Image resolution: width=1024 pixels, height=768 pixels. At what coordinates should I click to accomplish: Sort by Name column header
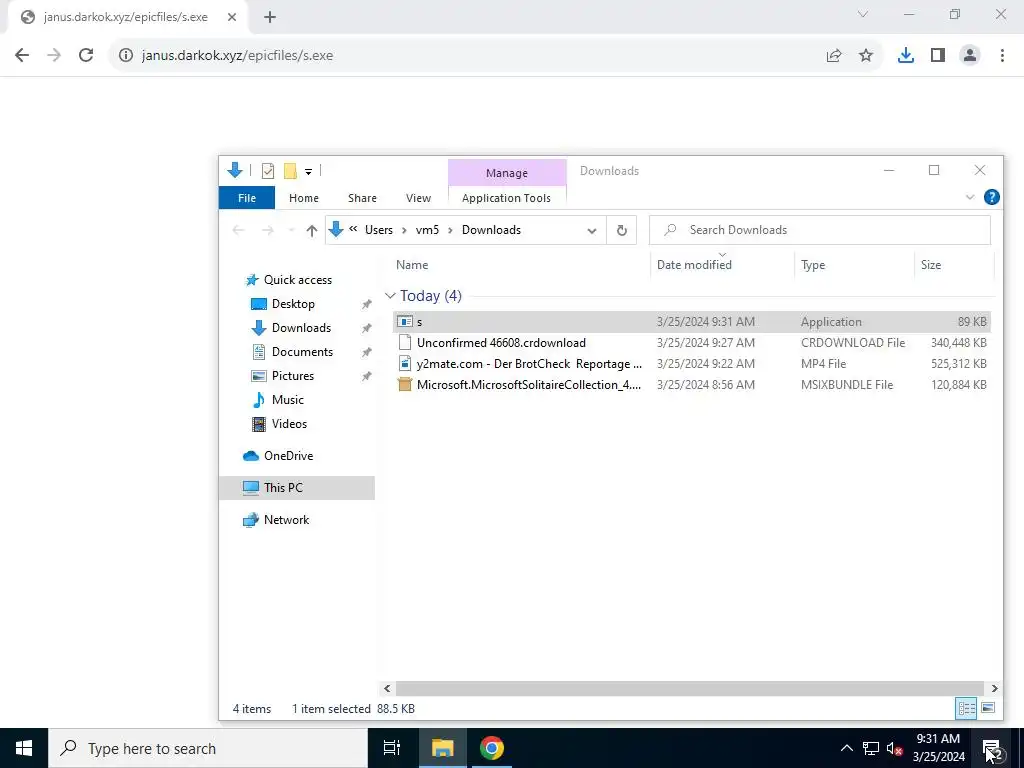click(x=412, y=264)
